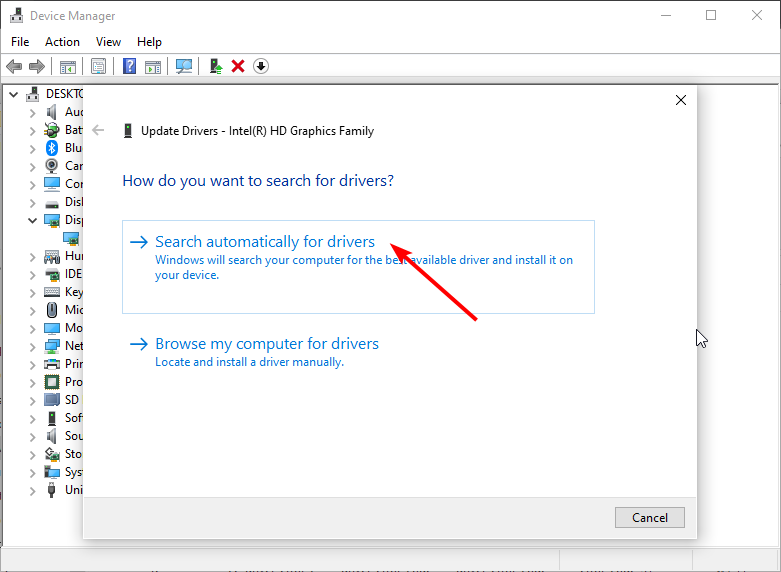Click the blue Help question mark toolbar icon
The image size is (781, 572).
point(130,66)
